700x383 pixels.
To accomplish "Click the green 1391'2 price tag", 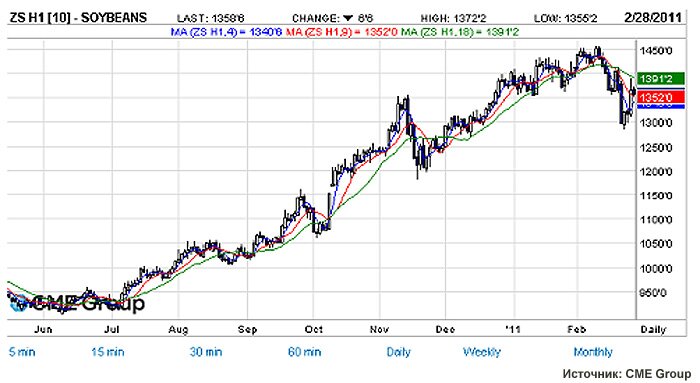I will [x=661, y=79].
